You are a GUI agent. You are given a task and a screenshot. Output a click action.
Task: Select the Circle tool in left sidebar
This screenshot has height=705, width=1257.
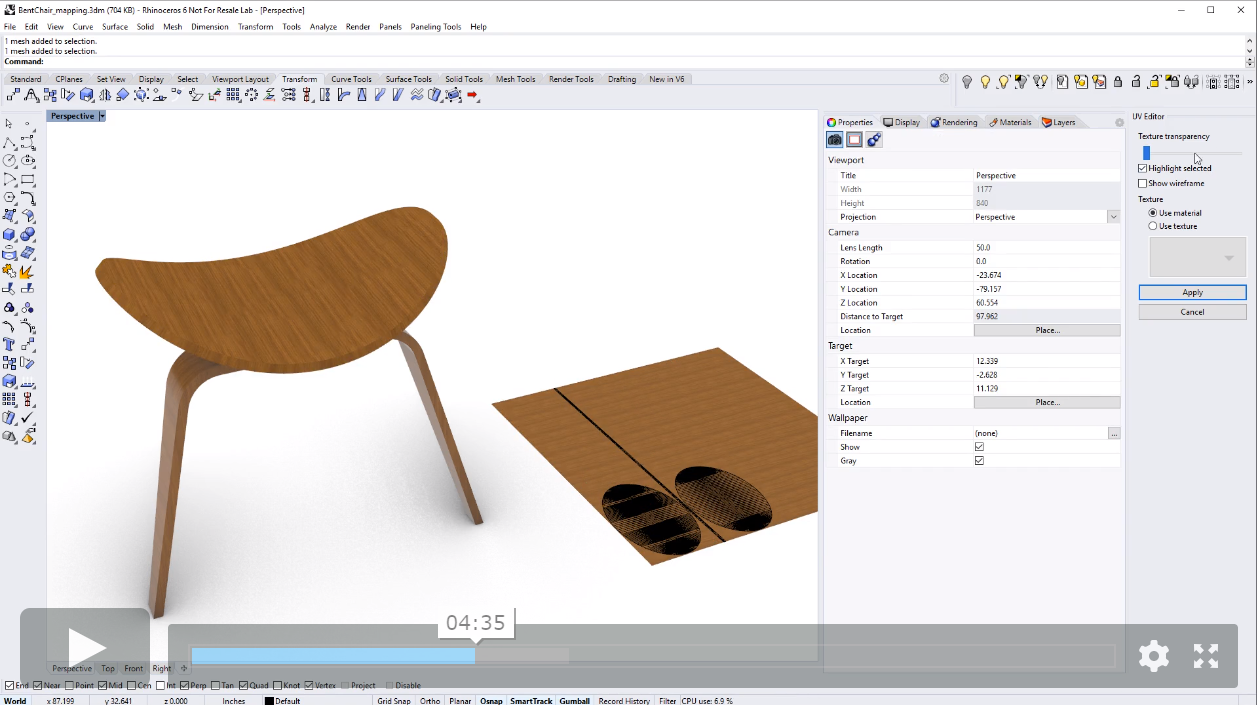click(x=9, y=161)
